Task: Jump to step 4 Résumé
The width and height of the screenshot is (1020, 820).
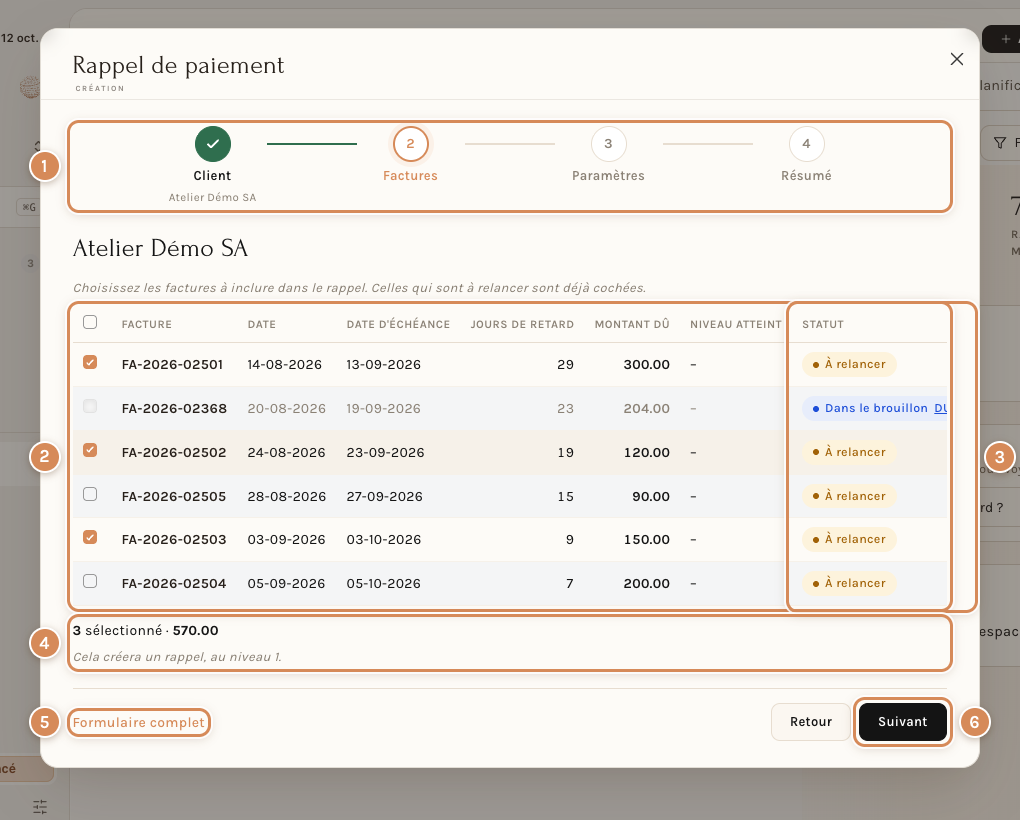Action: [x=806, y=144]
